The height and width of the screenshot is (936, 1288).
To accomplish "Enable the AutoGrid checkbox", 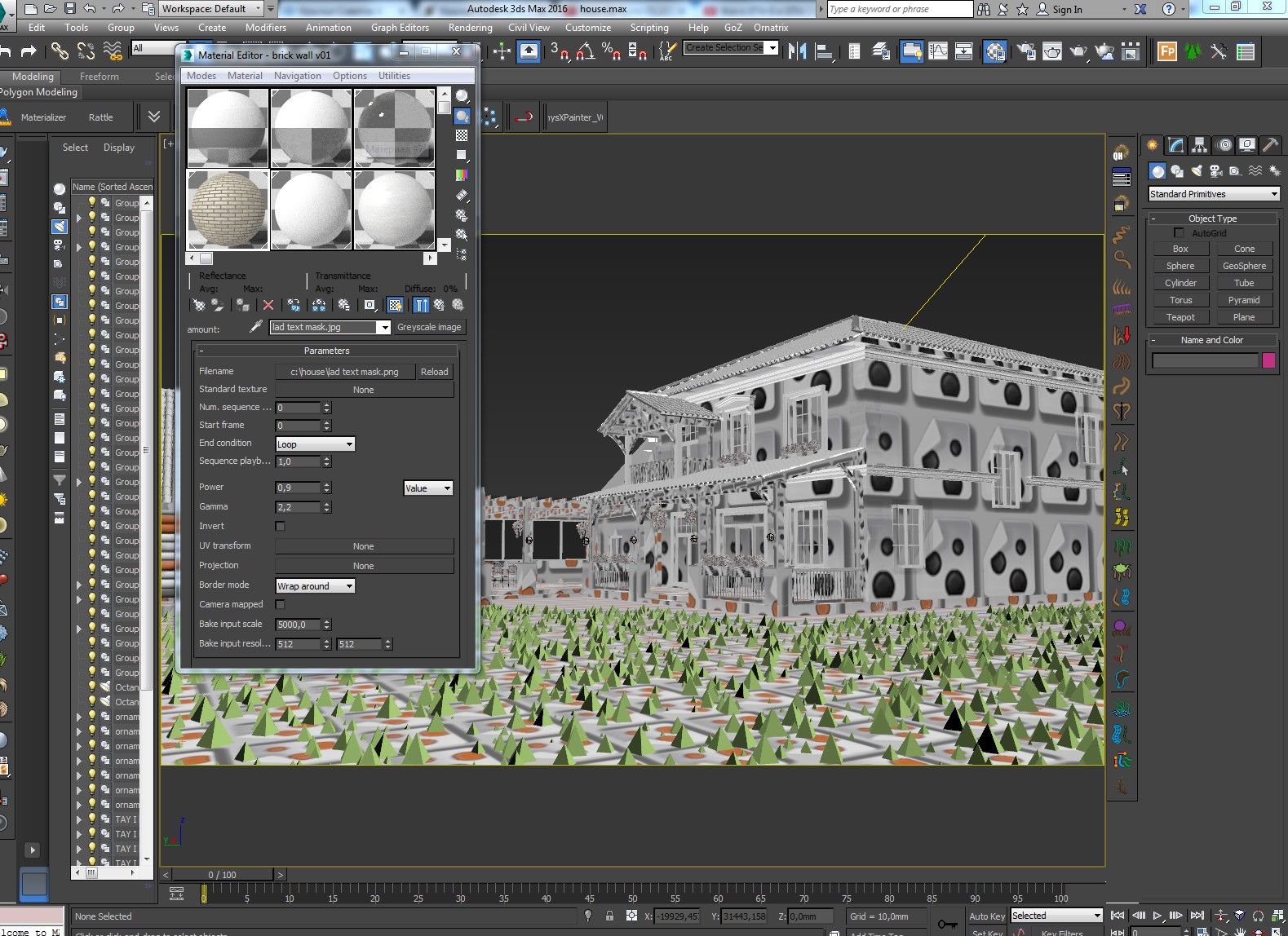I will (1179, 233).
